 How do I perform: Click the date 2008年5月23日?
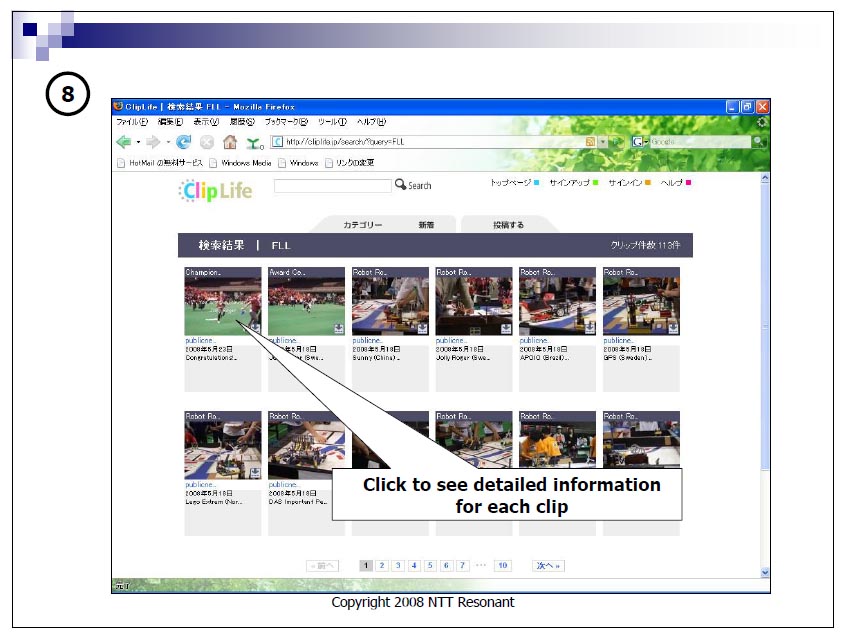209,349
